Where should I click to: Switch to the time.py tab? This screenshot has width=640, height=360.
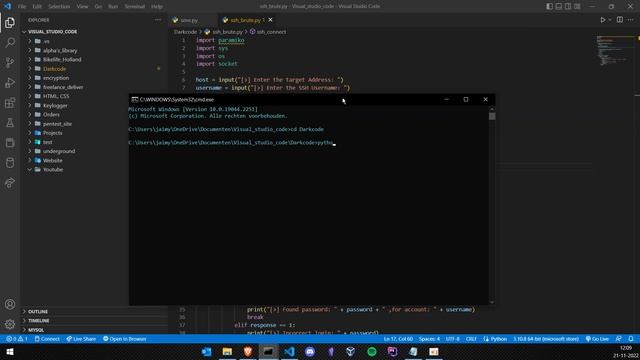(190, 20)
